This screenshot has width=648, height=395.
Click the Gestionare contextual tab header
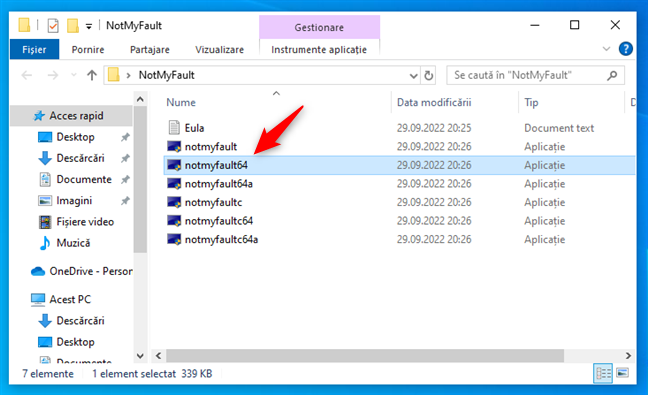tap(319, 27)
